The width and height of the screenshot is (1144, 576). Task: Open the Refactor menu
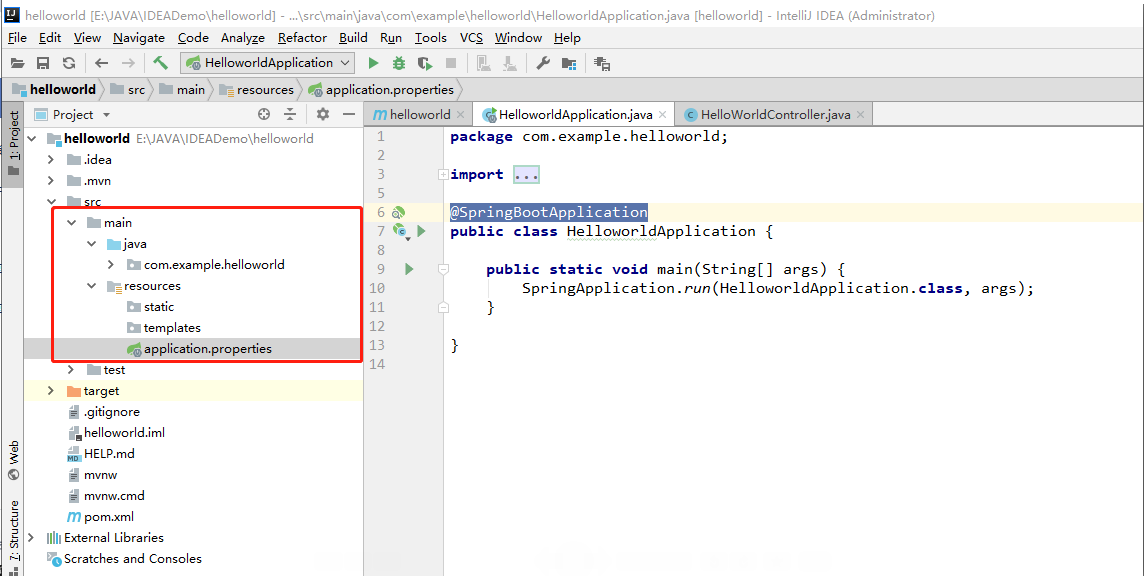302,38
